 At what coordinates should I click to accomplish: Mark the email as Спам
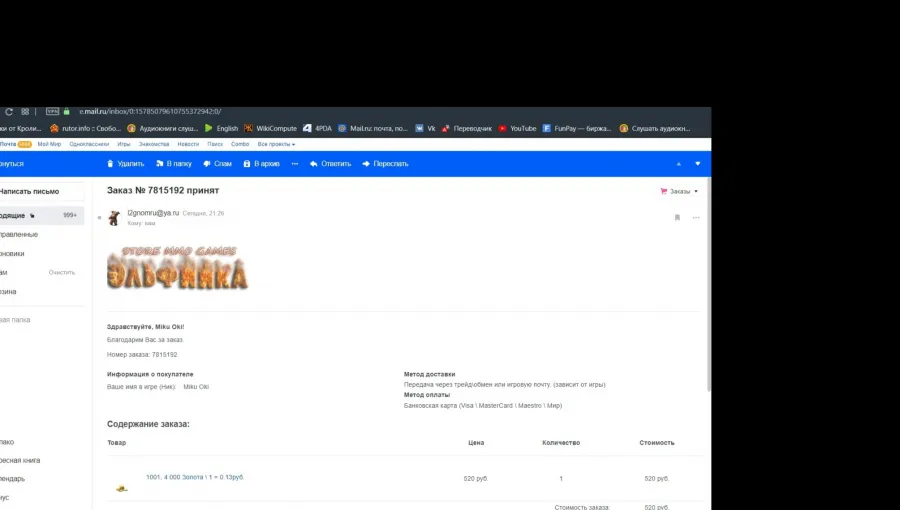click(x=218, y=164)
